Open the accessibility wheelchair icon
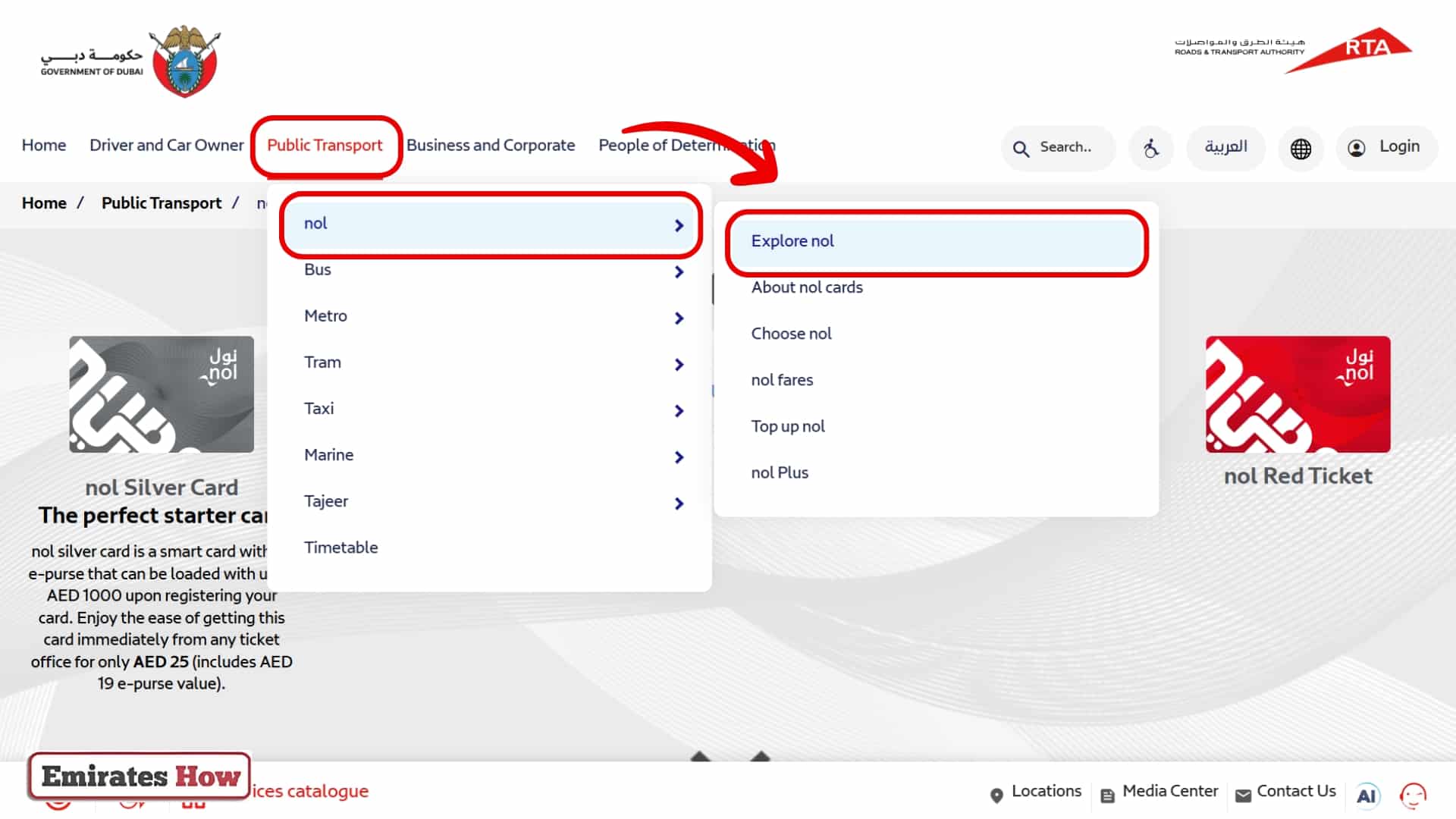Screen dimensions: 1456x819 pos(1150,148)
